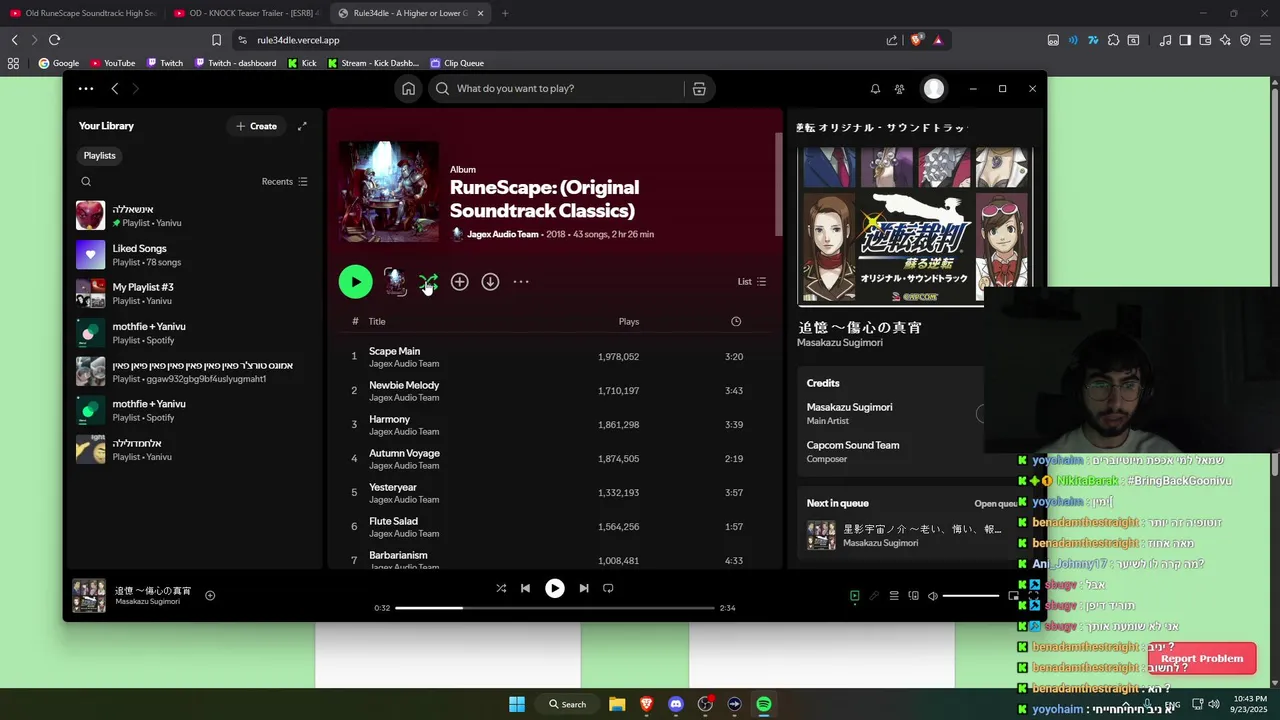Viewport: 1280px width, 720px height.
Task: Click the Search field in Spotify
Action: (x=568, y=89)
